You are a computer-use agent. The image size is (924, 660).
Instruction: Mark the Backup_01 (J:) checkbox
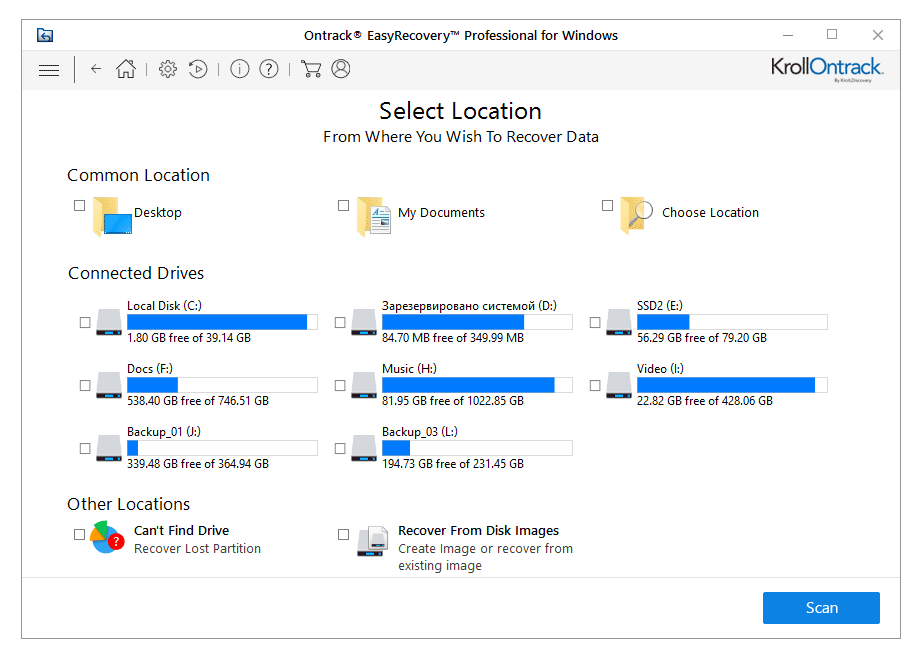click(x=85, y=448)
